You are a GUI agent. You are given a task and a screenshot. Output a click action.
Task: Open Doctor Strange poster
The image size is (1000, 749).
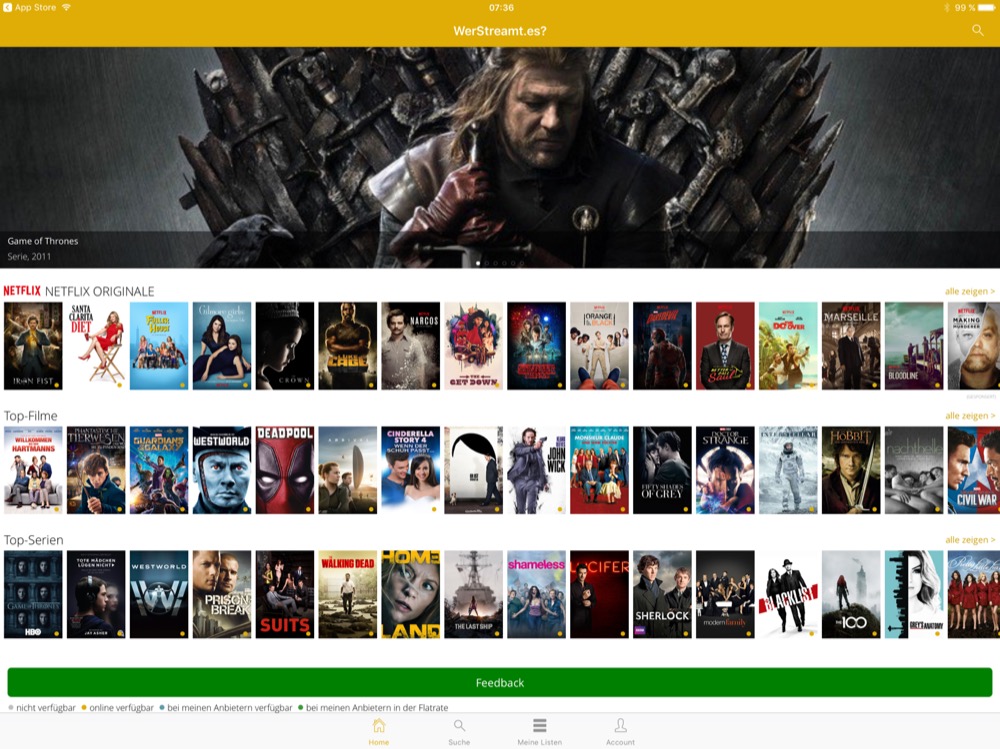tap(725, 470)
